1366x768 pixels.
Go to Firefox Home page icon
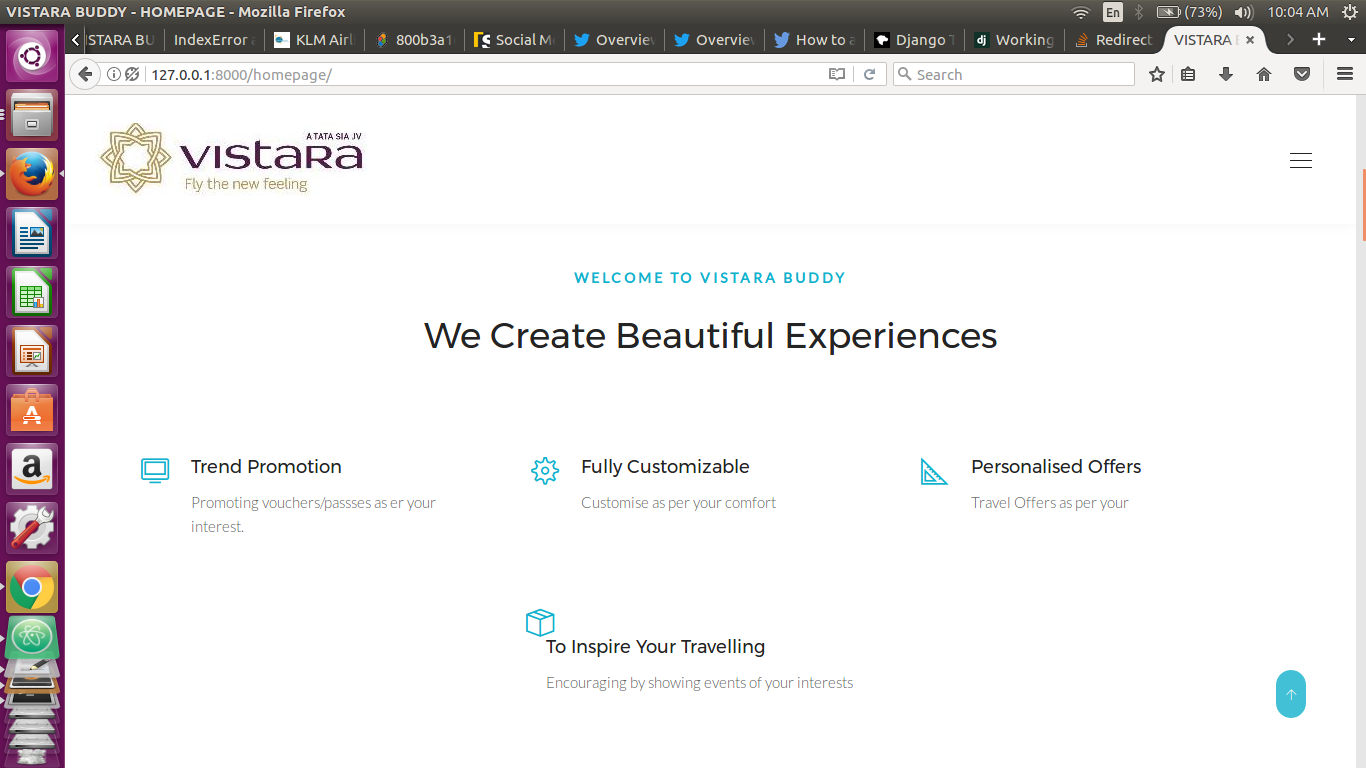click(1264, 74)
